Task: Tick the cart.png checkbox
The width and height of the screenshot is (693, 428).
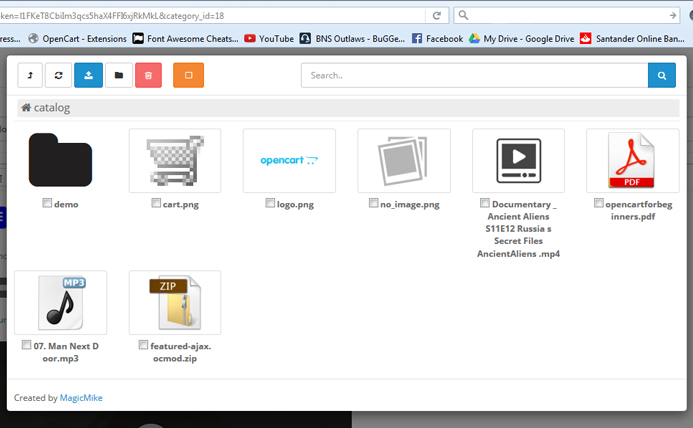Action: [156, 203]
